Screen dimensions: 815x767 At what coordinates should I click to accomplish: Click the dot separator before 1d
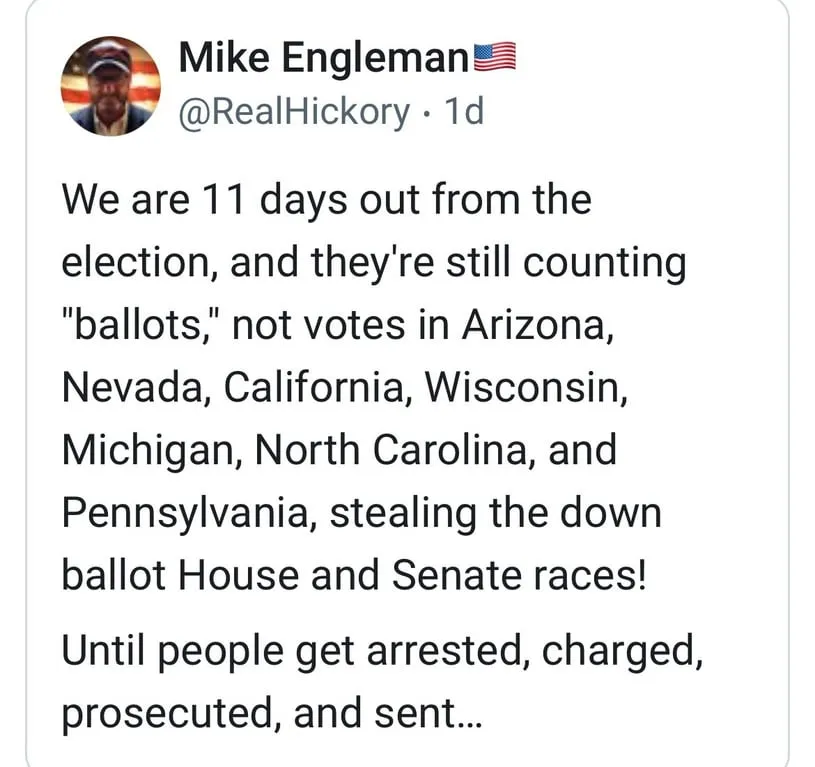(427, 113)
